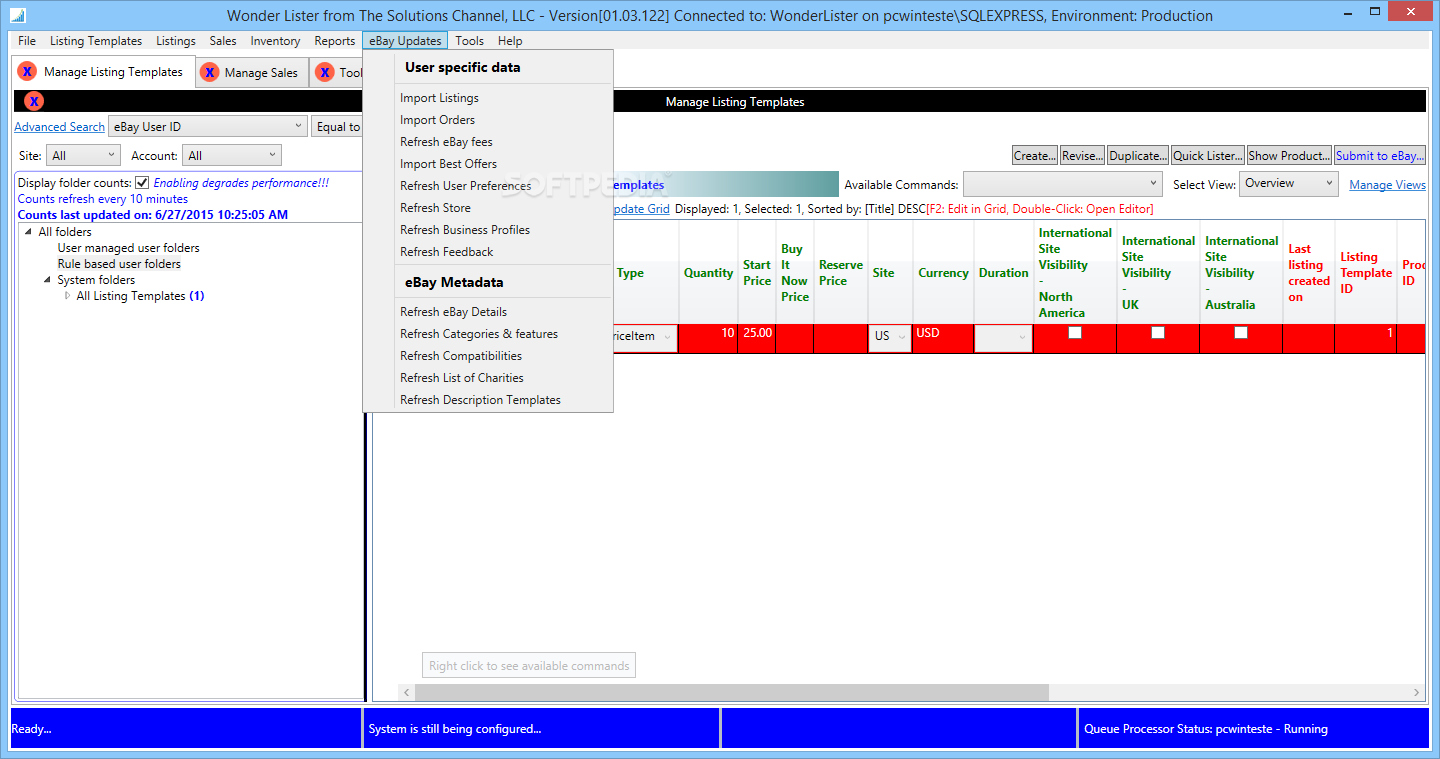Collapse the All folders tree node
The image size is (1440, 759).
coord(28,232)
